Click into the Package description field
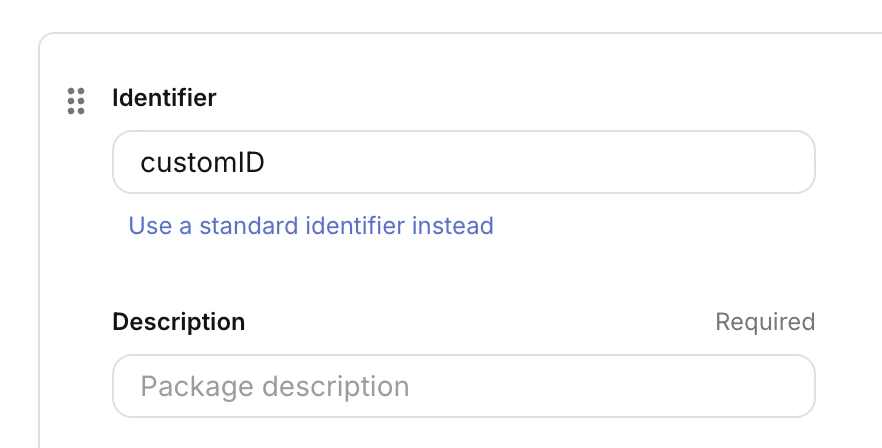Image resolution: width=882 pixels, height=448 pixels. (464, 386)
